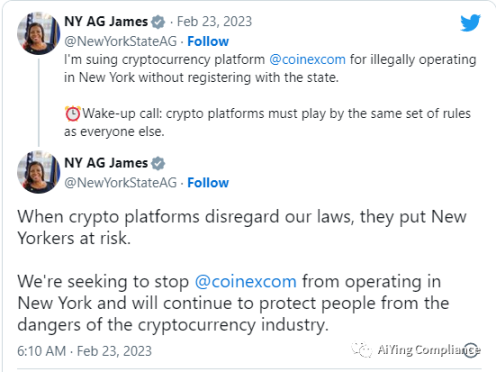Click the 'NY AG James' name on second tweet

[106, 163]
